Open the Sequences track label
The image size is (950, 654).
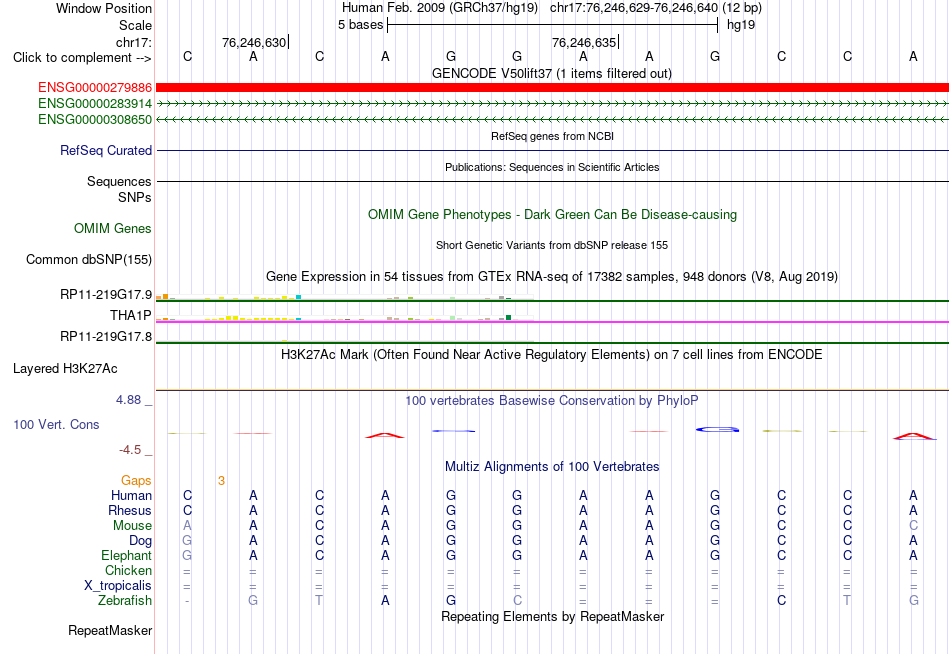click(x=119, y=181)
